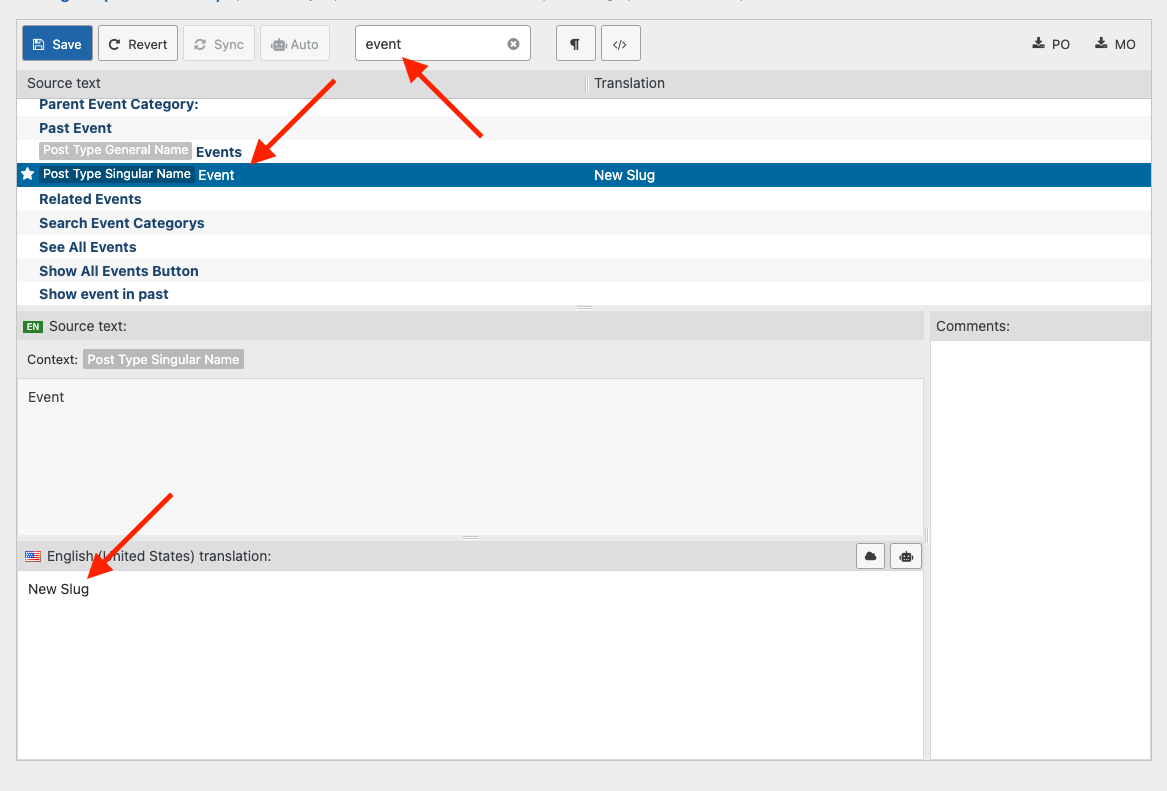Clear the search filter with the x icon
The image size is (1167, 791).
coord(513,44)
